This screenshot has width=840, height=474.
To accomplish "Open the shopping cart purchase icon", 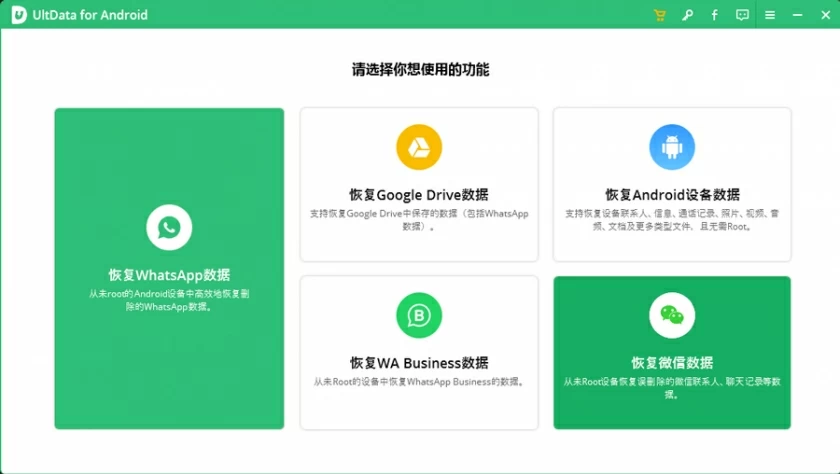I will point(659,15).
